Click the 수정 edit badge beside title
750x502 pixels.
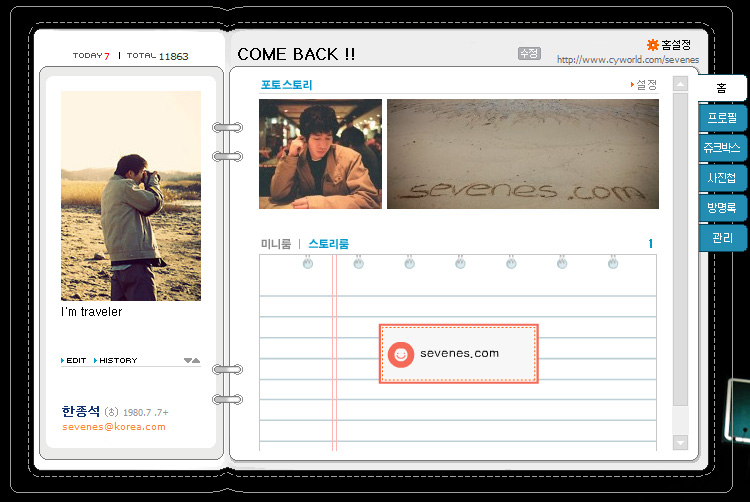529,53
